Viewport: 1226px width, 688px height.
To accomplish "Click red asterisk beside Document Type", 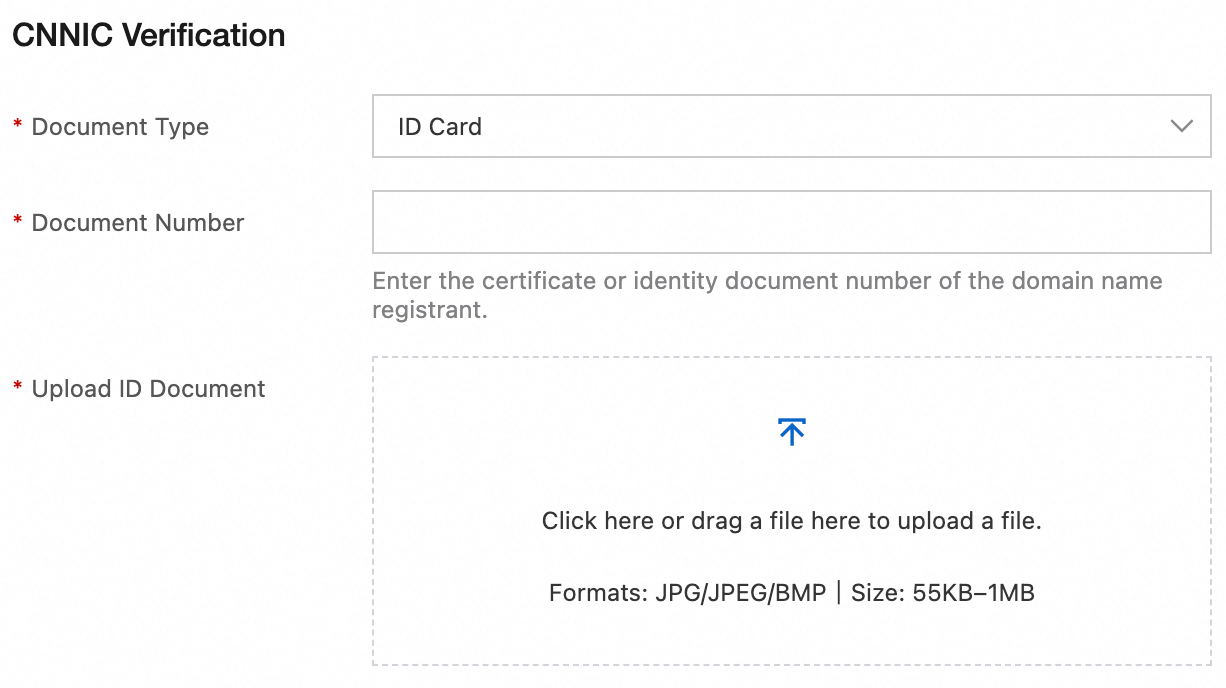I will click(x=17, y=125).
